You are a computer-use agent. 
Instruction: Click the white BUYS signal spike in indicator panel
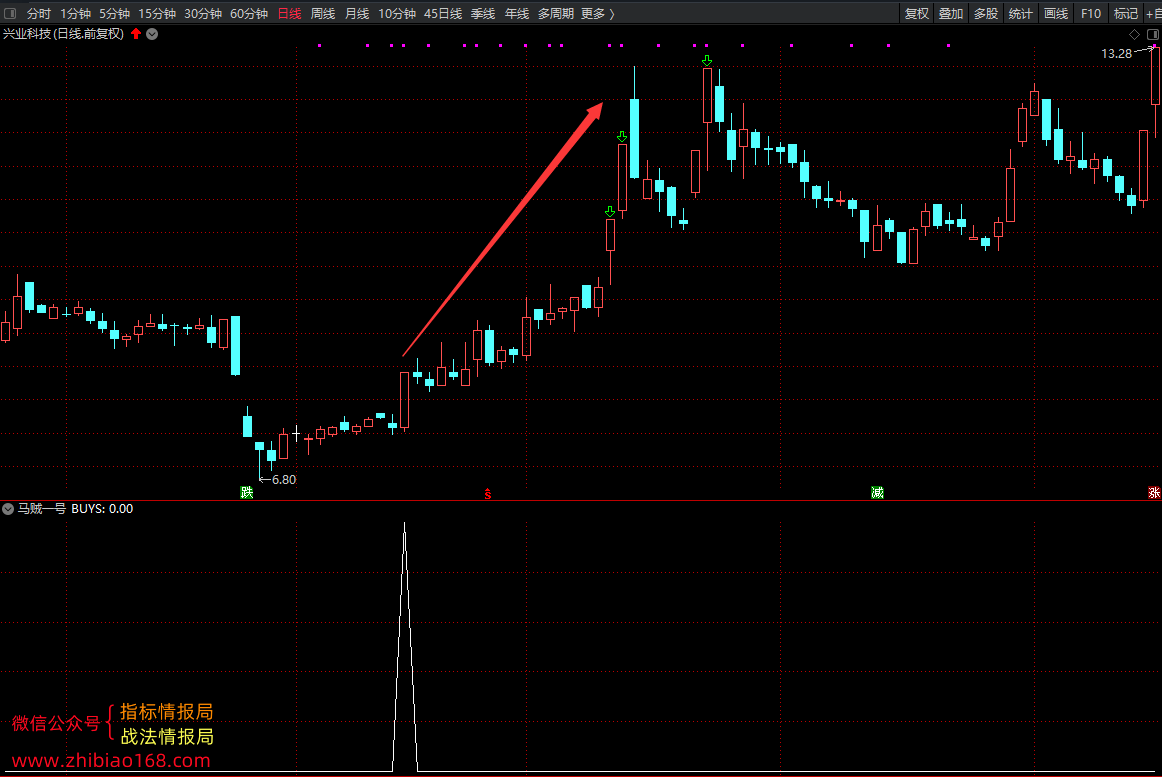coord(405,647)
